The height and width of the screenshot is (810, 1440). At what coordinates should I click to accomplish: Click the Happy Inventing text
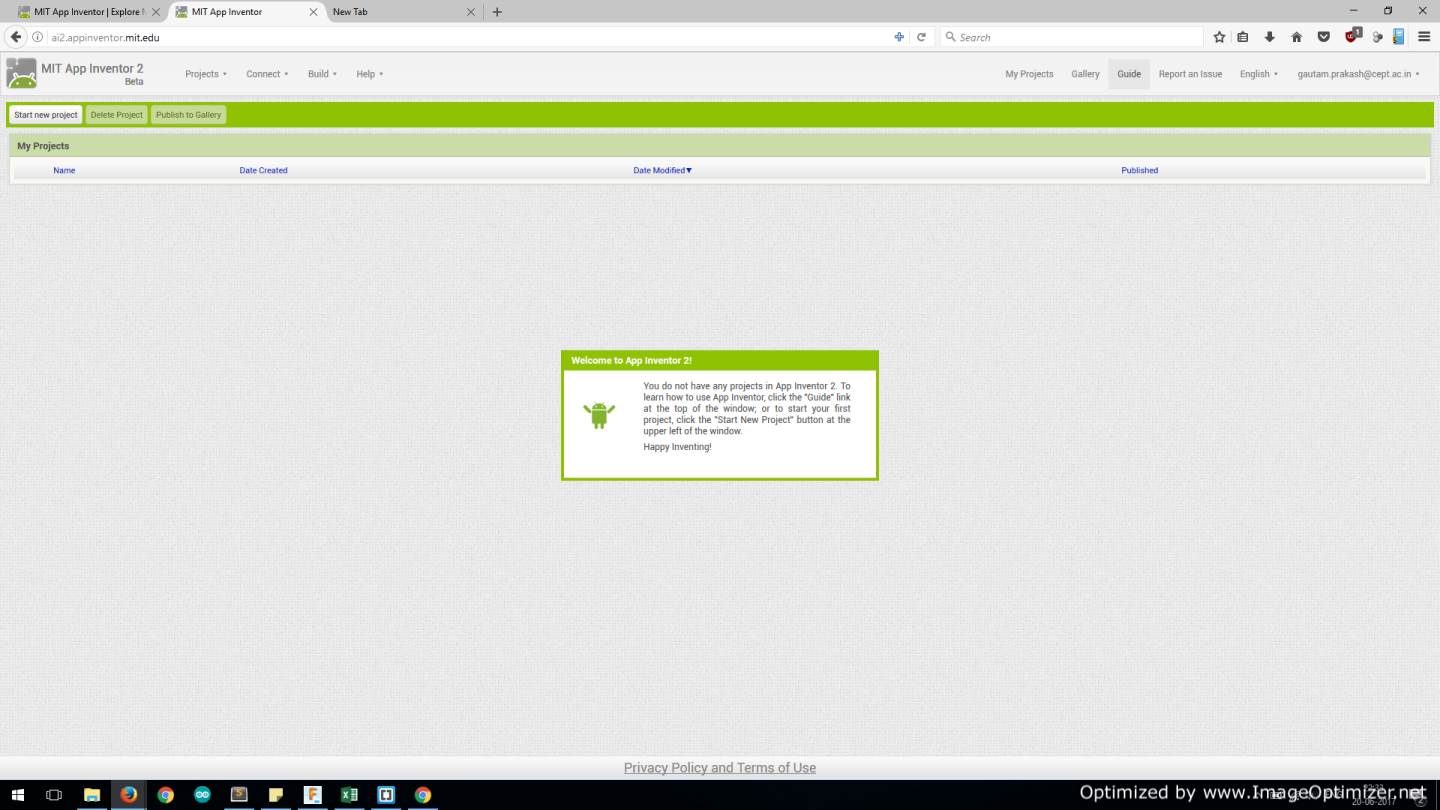pos(677,447)
